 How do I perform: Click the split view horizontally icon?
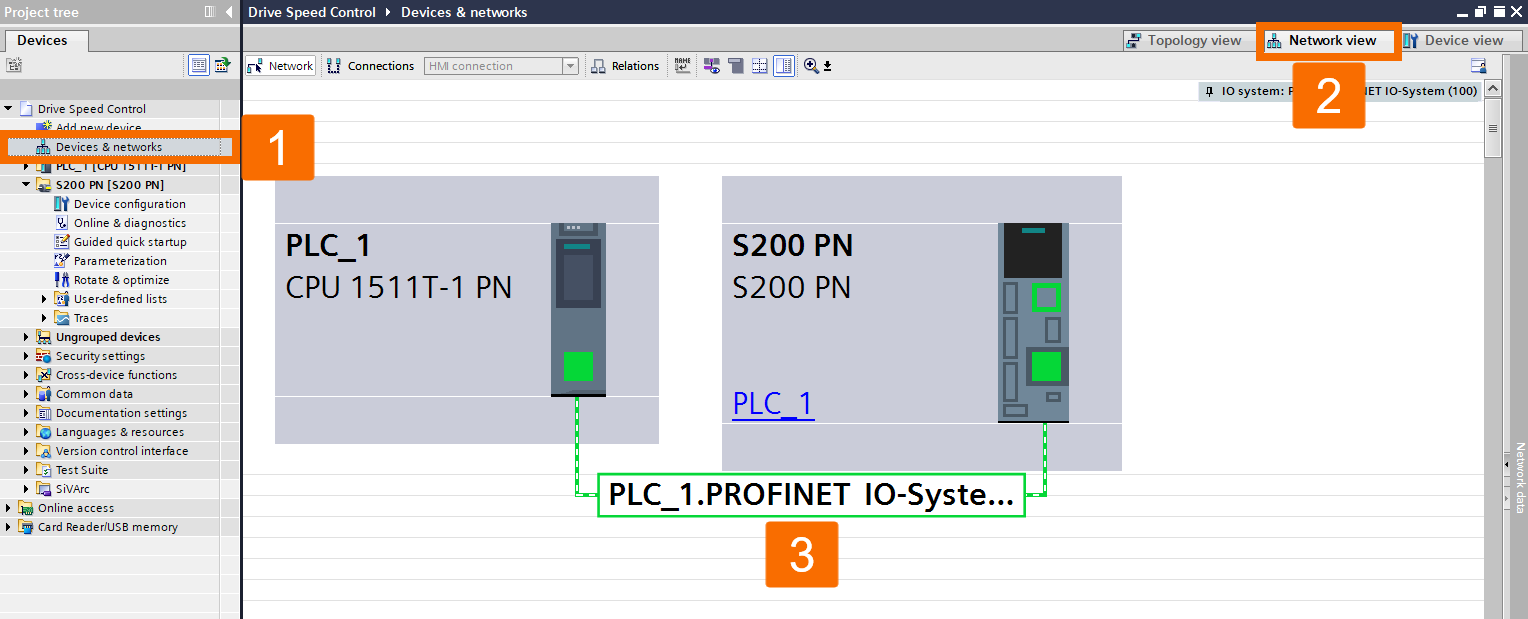point(760,66)
